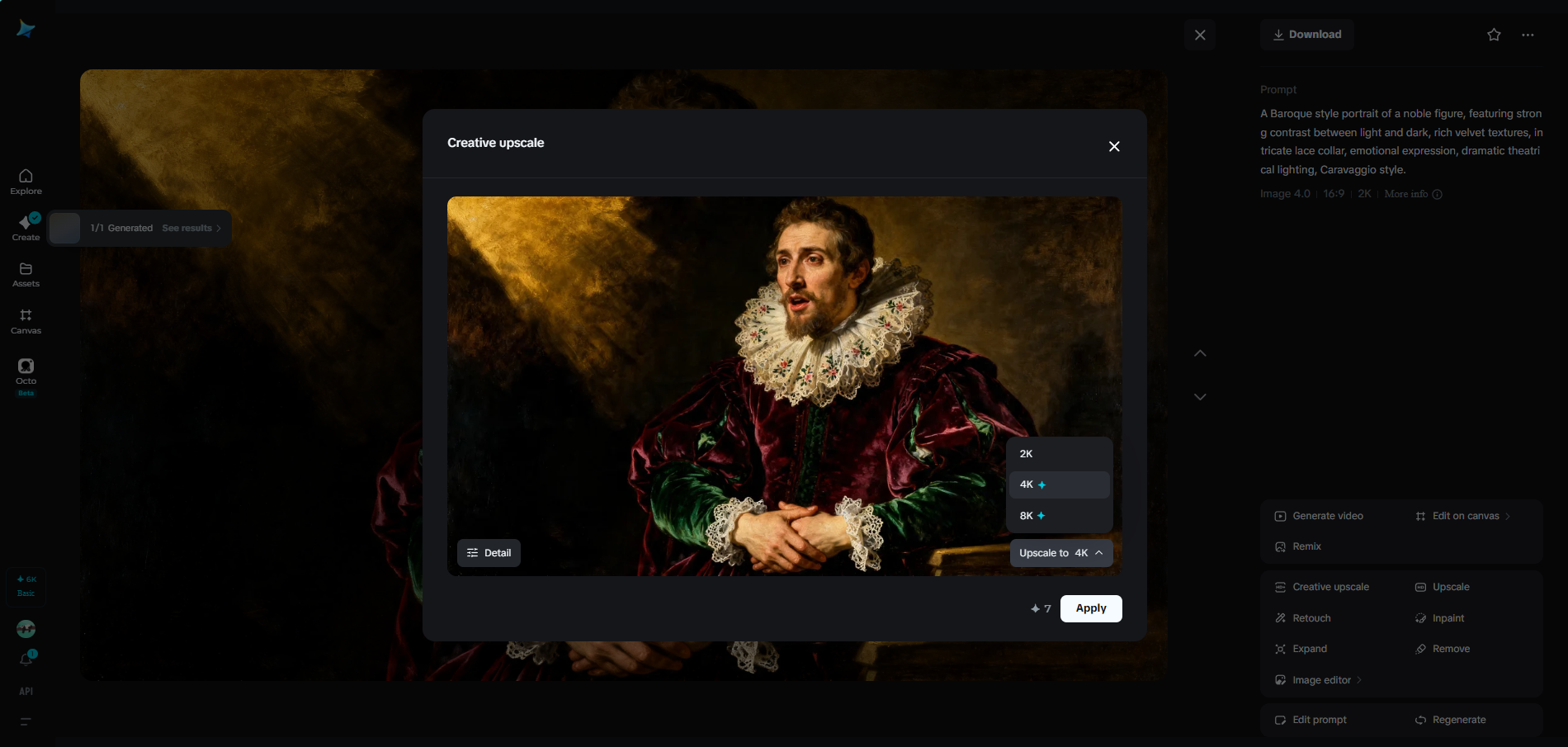1568x747 pixels.
Task: Open the more options ellipsis menu
Action: pos(1528,35)
